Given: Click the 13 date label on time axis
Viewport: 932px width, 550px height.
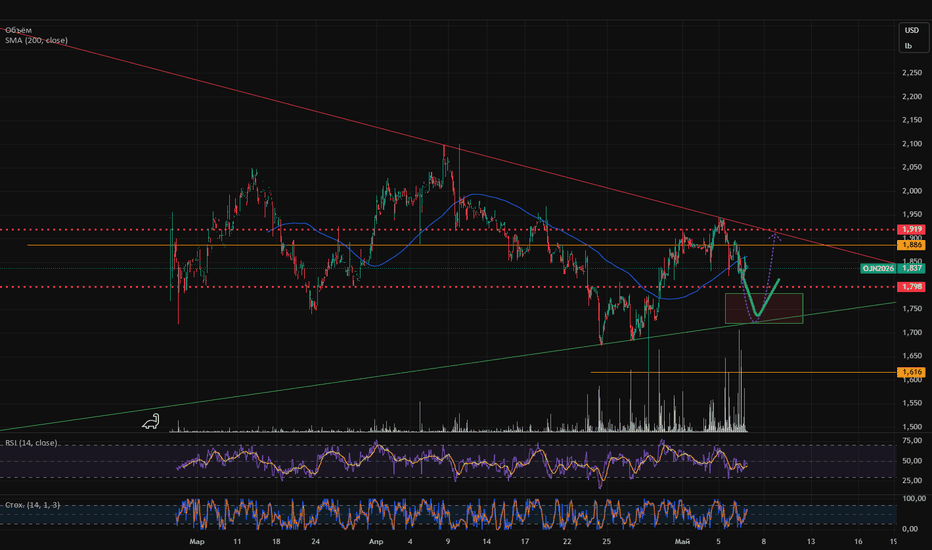Looking at the screenshot, I should [x=811, y=542].
